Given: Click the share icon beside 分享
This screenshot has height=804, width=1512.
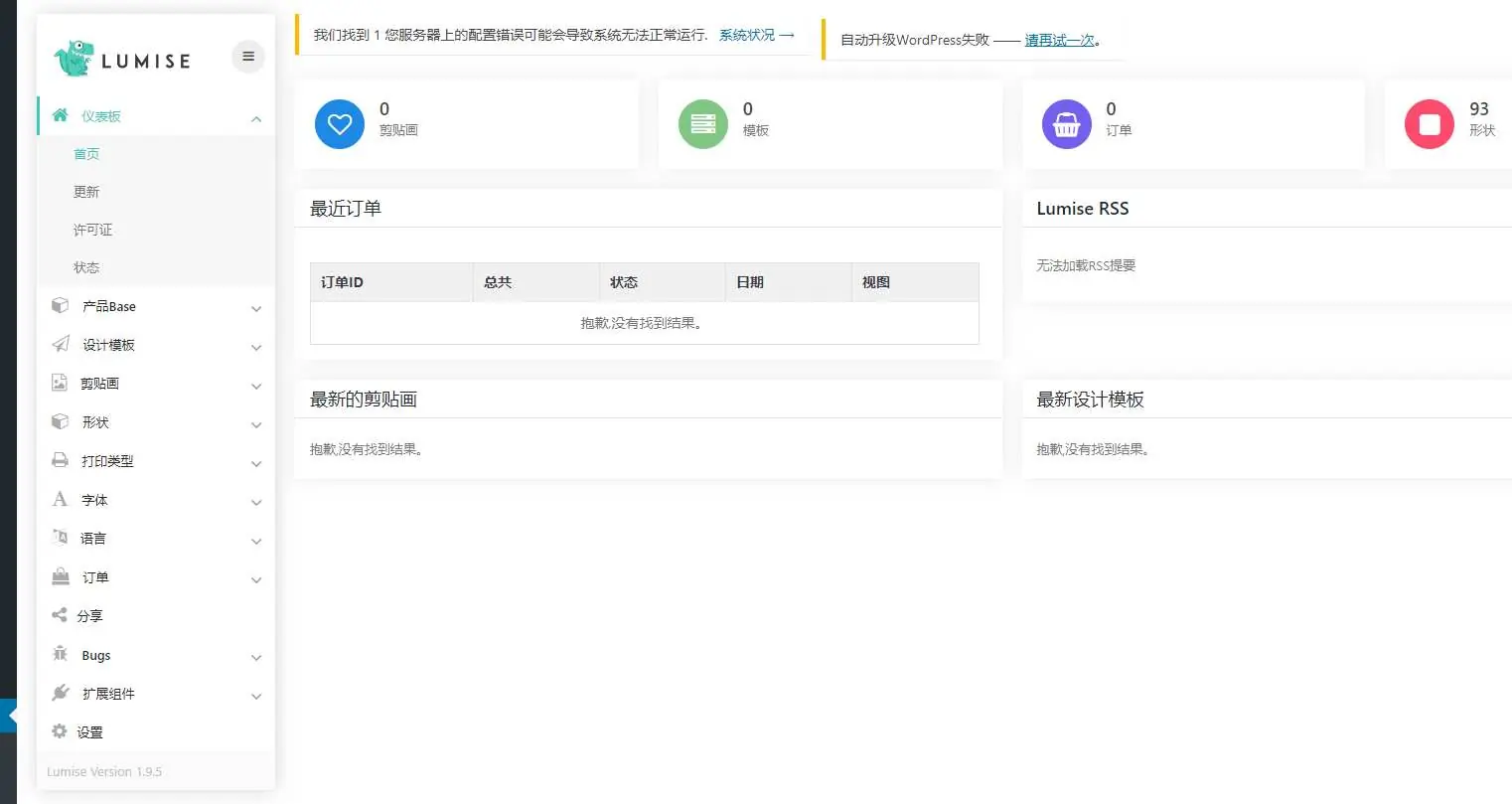Looking at the screenshot, I should tap(59, 615).
